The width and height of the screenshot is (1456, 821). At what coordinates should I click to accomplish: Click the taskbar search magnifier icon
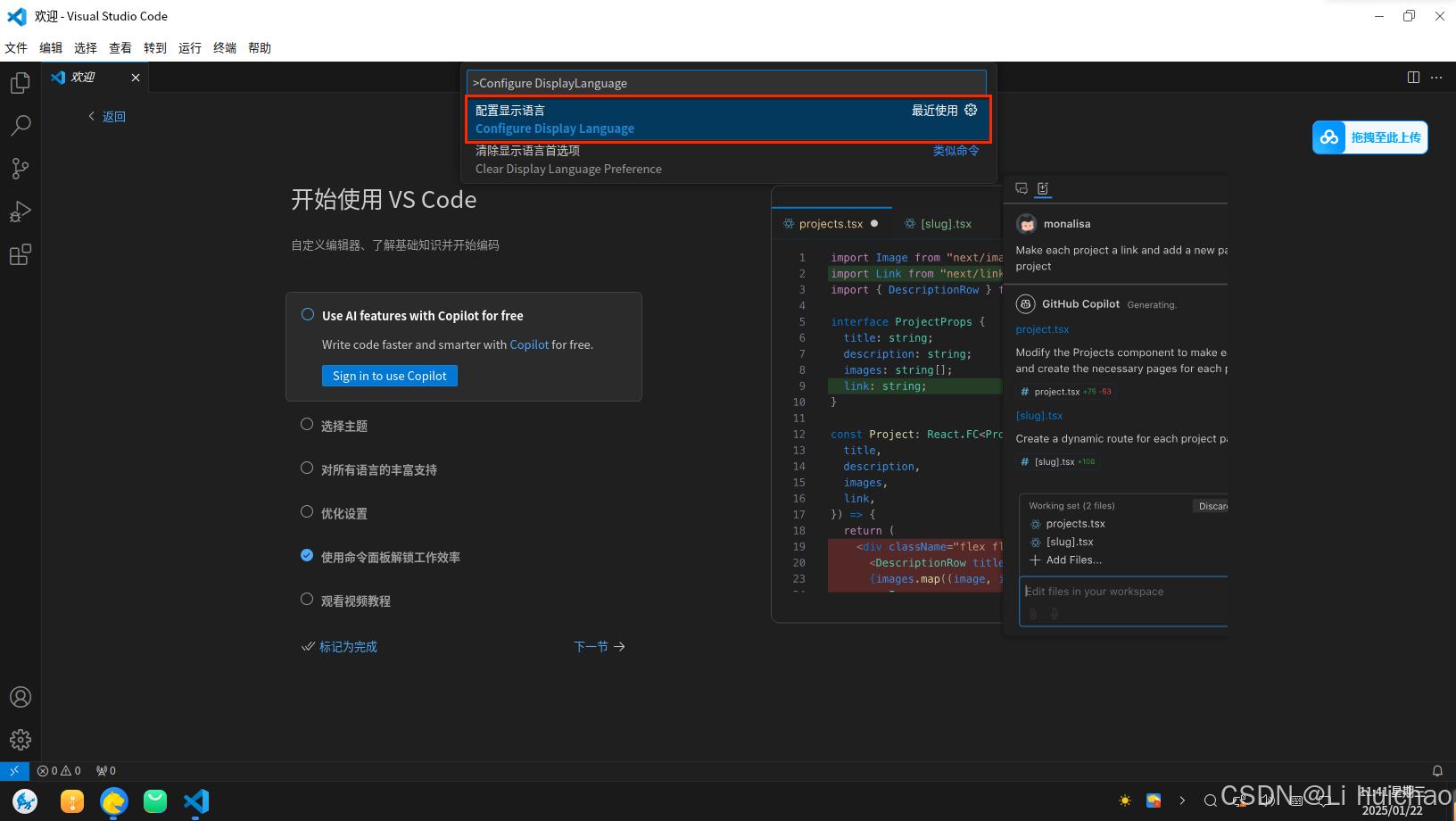click(1211, 800)
